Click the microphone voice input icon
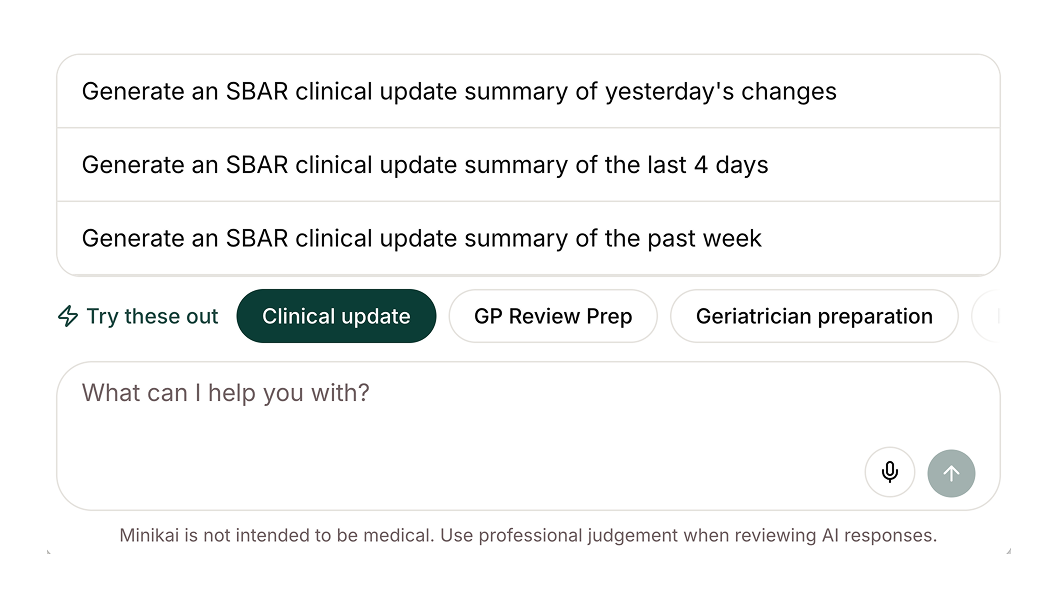 pos(890,472)
